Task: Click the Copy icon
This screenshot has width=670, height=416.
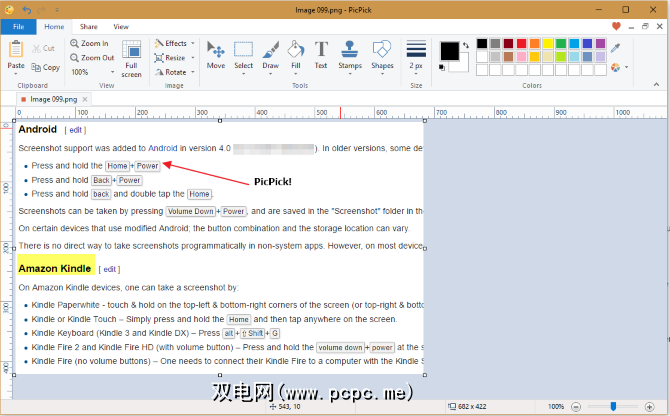Action: [x=36, y=67]
